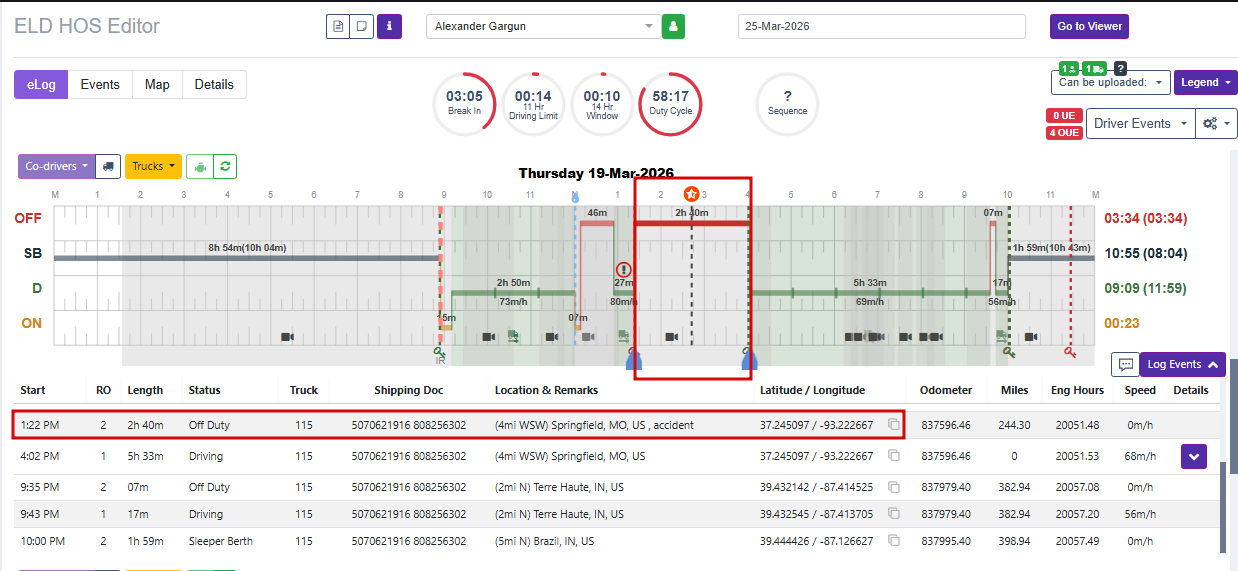Click the red exclamation violation marker
The height and width of the screenshot is (571, 1238).
coord(624,269)
